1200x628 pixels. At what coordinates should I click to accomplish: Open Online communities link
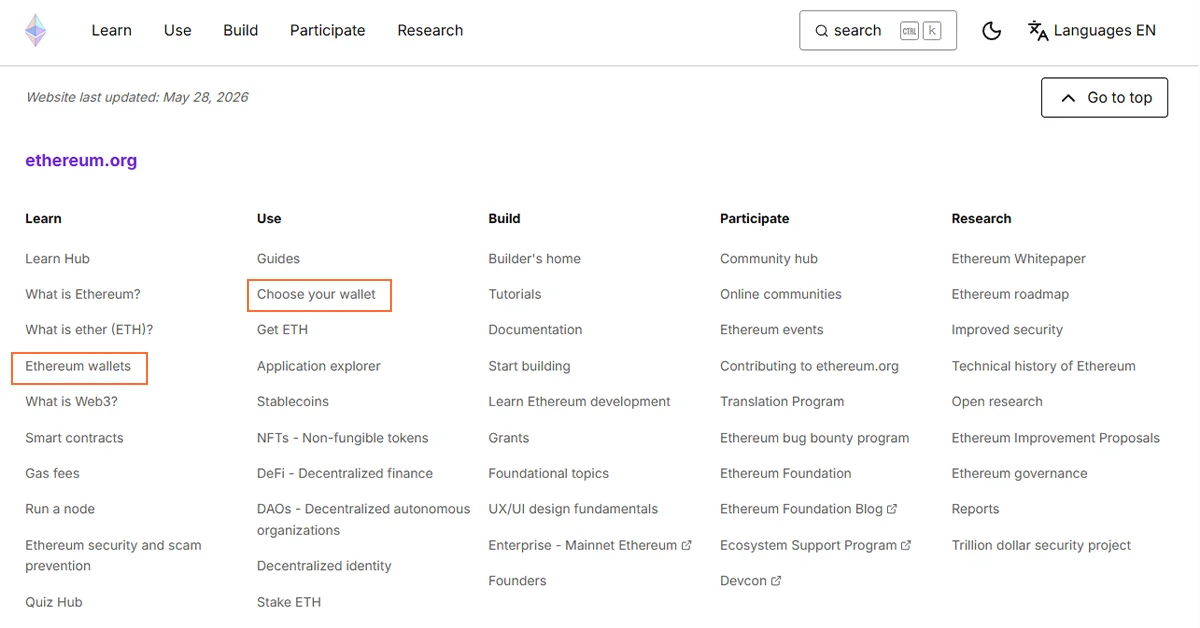pos(781,294)
